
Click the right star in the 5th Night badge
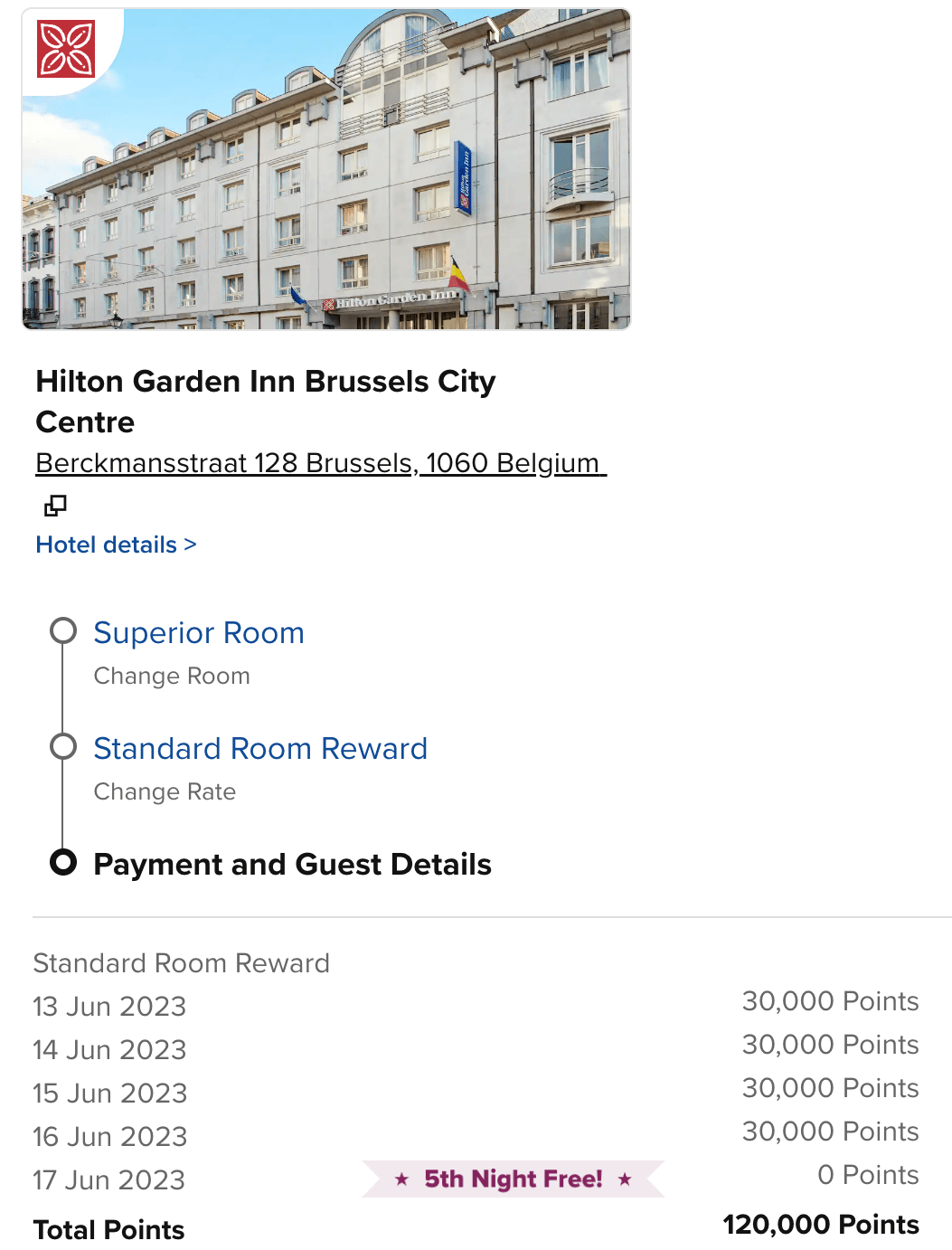[x=625, y=1179]
